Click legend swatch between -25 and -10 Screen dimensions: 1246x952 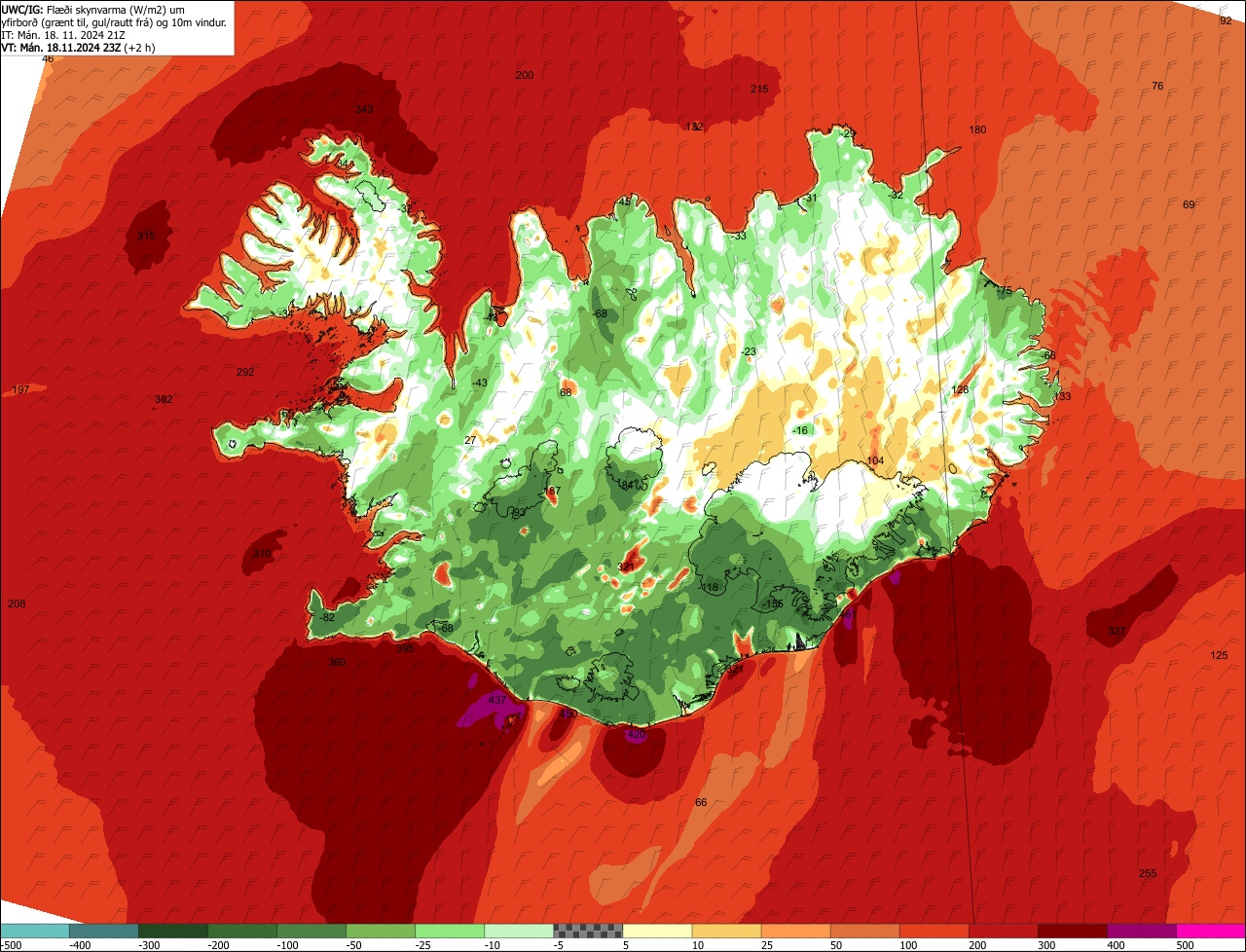[x=450, y=931]
